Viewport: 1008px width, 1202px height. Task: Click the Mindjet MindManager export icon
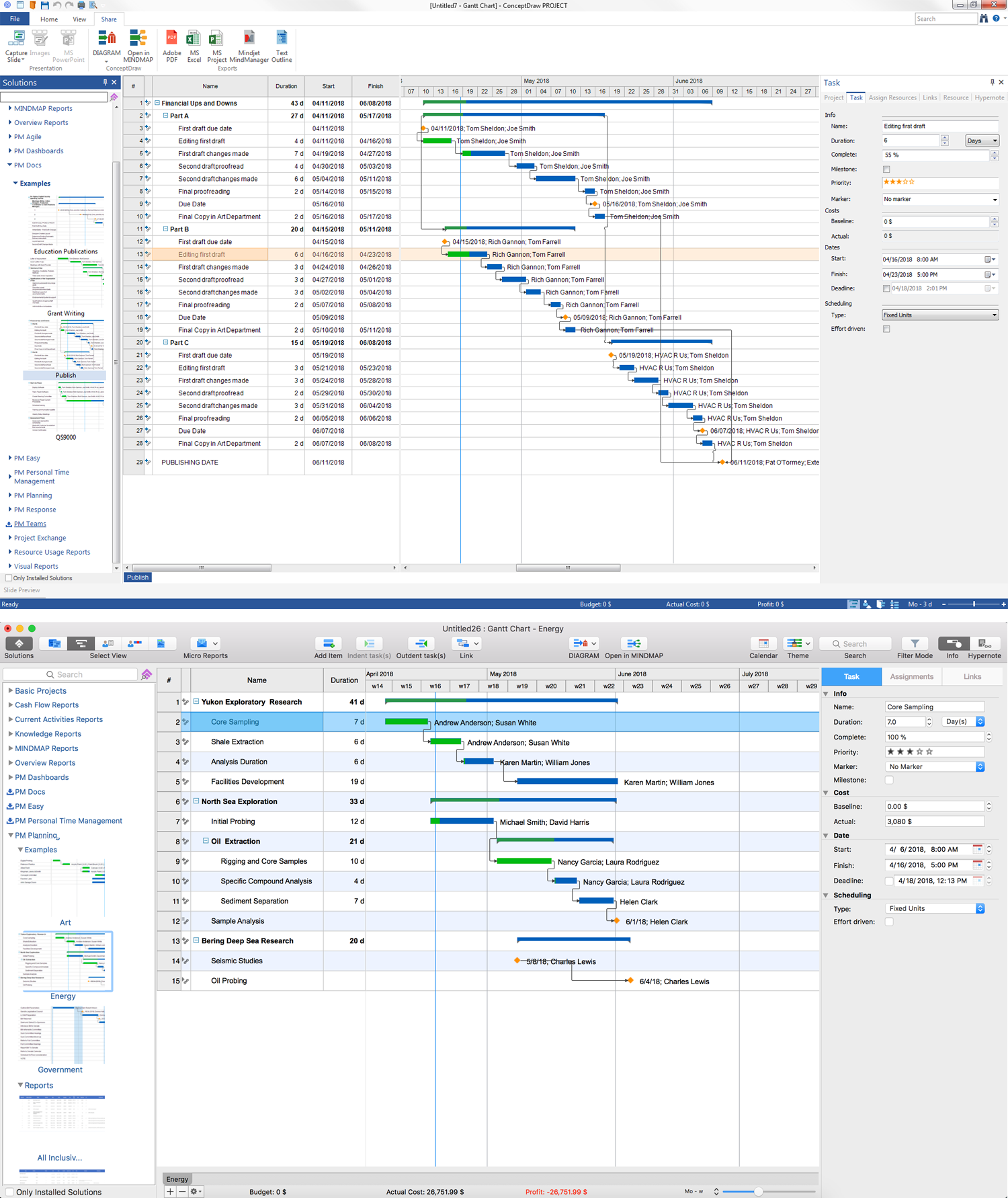pyautogui.click(x=249, y=46)
